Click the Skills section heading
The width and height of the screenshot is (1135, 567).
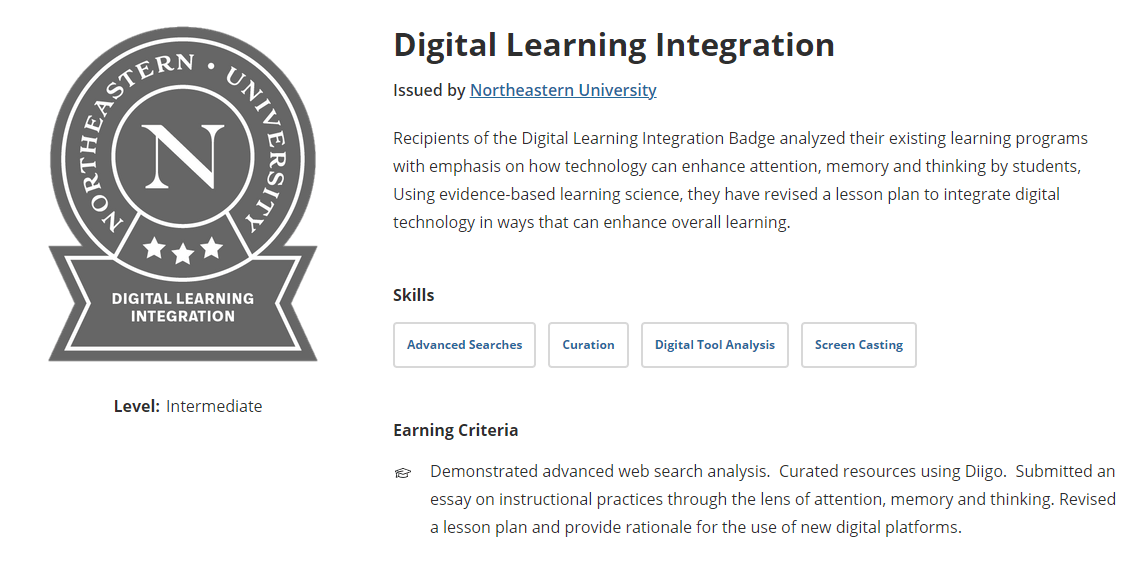413,295
